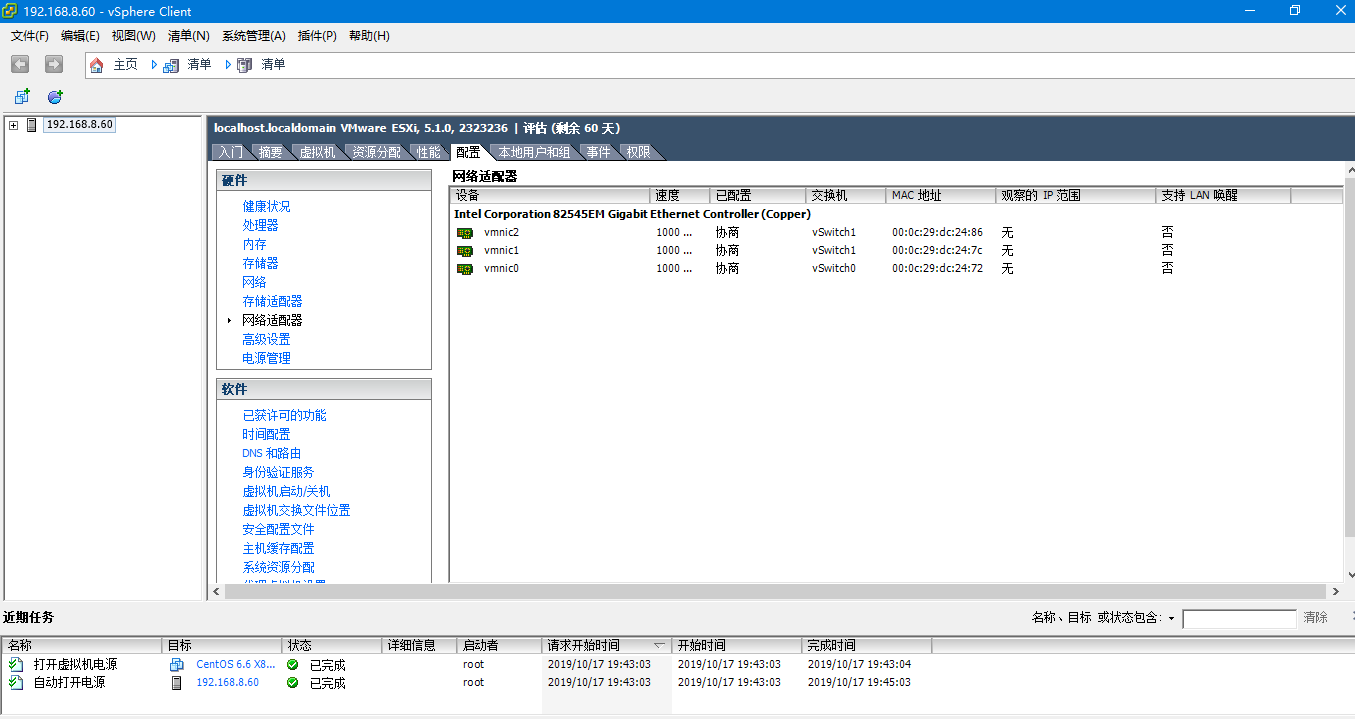Open 身份验证服务 software link
The image size is (1355, 719).
click(278, 472)
